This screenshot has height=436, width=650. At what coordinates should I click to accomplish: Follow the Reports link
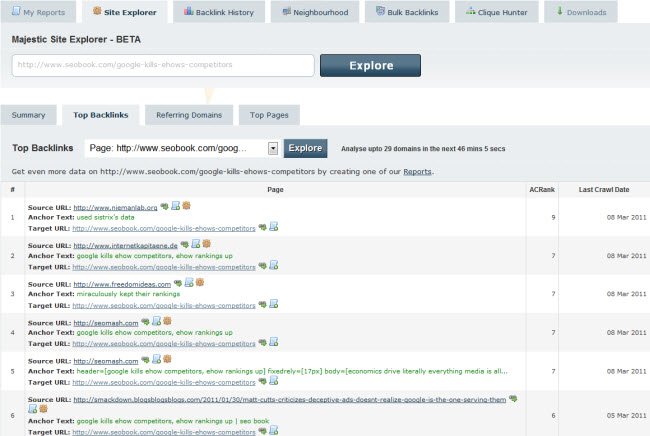point(417,172)
